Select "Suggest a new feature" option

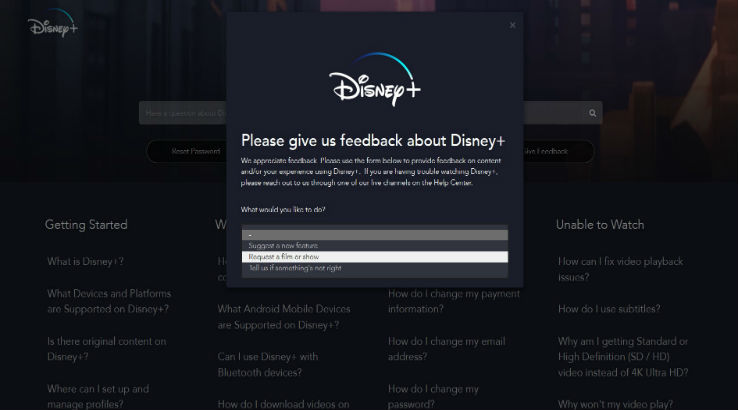tap(374, 246)
